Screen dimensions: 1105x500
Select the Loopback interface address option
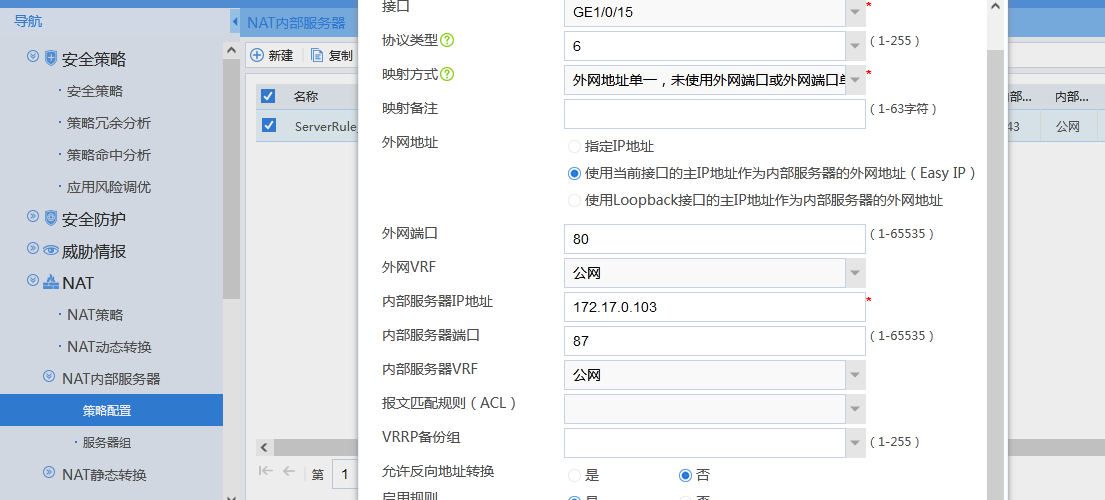(x=574, y=200)
